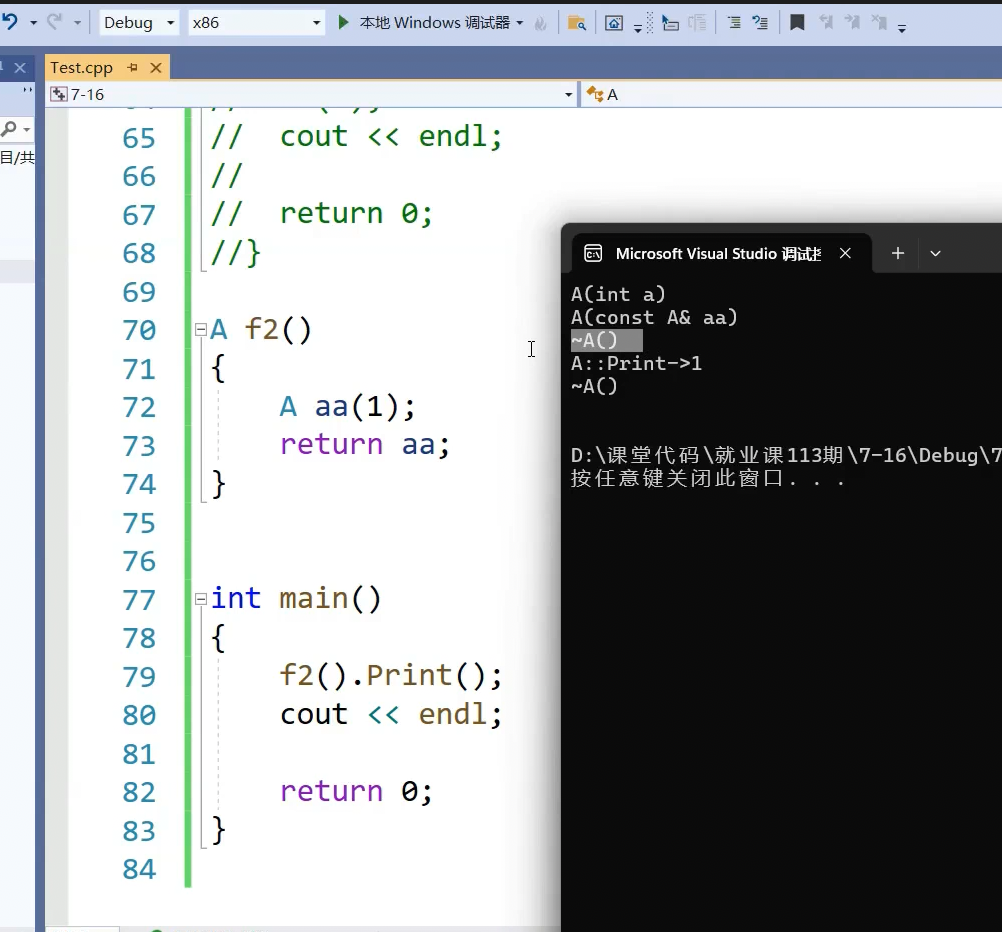Open toolbar overflow options after snapshot icon
The height and width of the screenshot is (932, 1002).
point(638,27)
